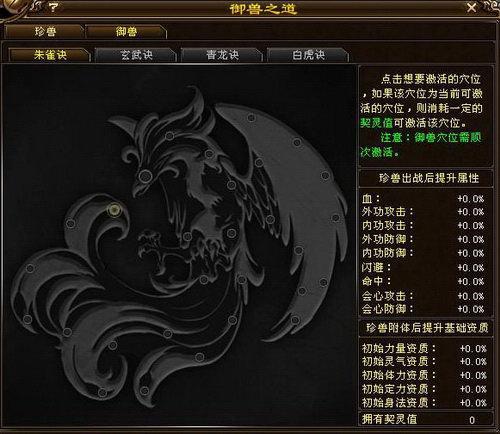Image resolution: width=500 pixels, height=434 pixels.
Task: Open the 玄武诀 tab
Action: [136, 55]
